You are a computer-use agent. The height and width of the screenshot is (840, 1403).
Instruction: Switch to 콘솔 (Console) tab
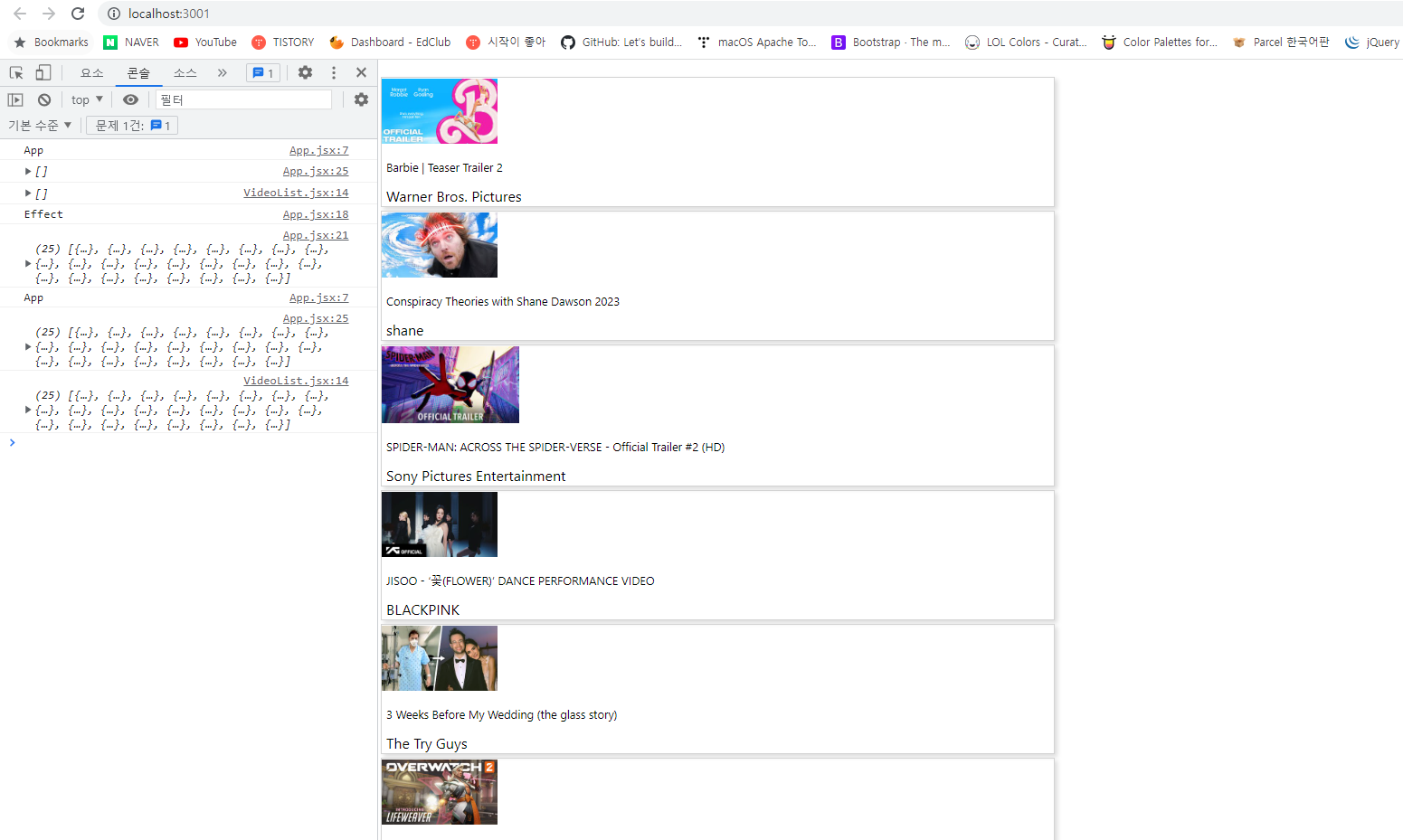[138, 73]
